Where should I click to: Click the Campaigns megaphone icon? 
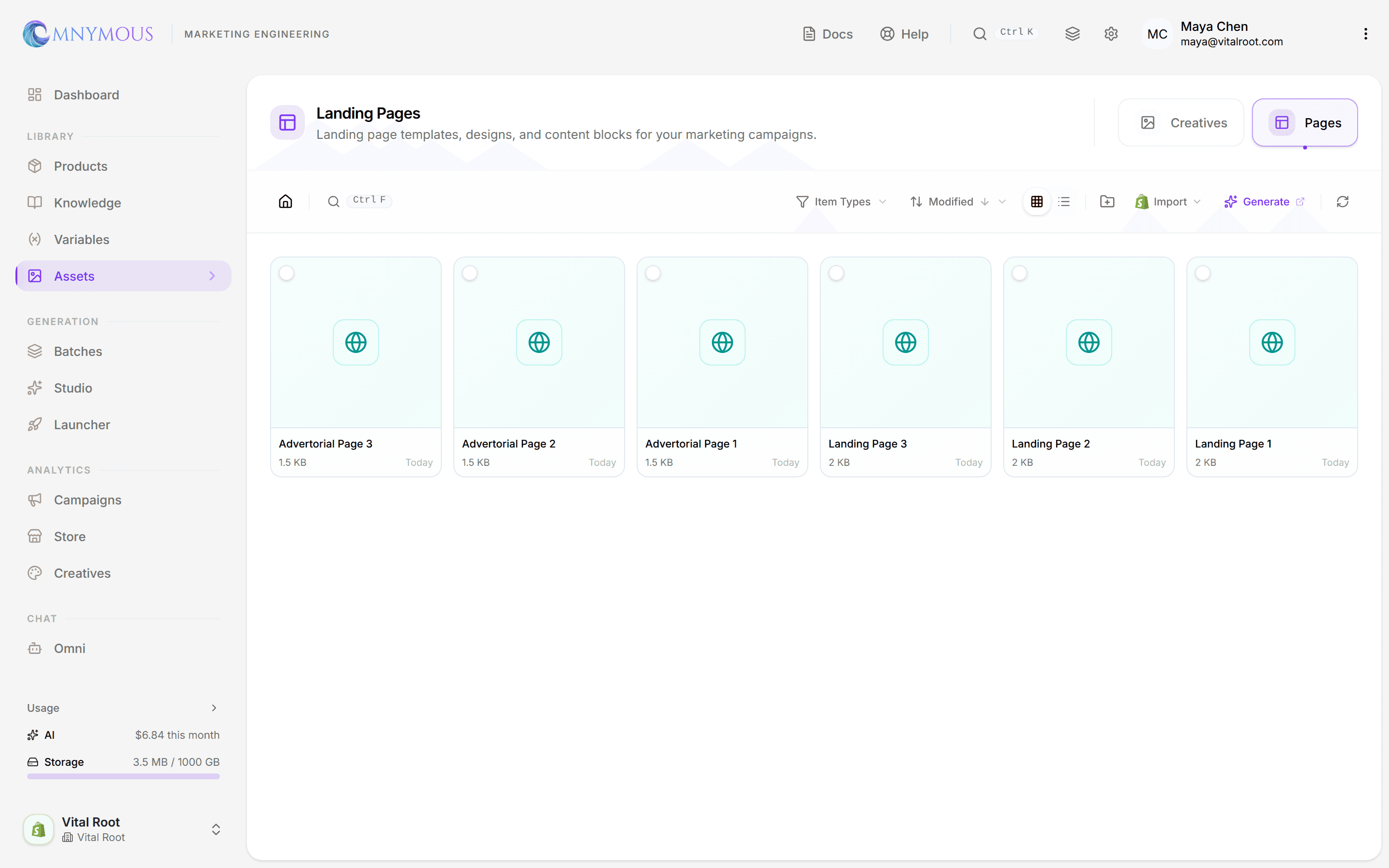35,500
